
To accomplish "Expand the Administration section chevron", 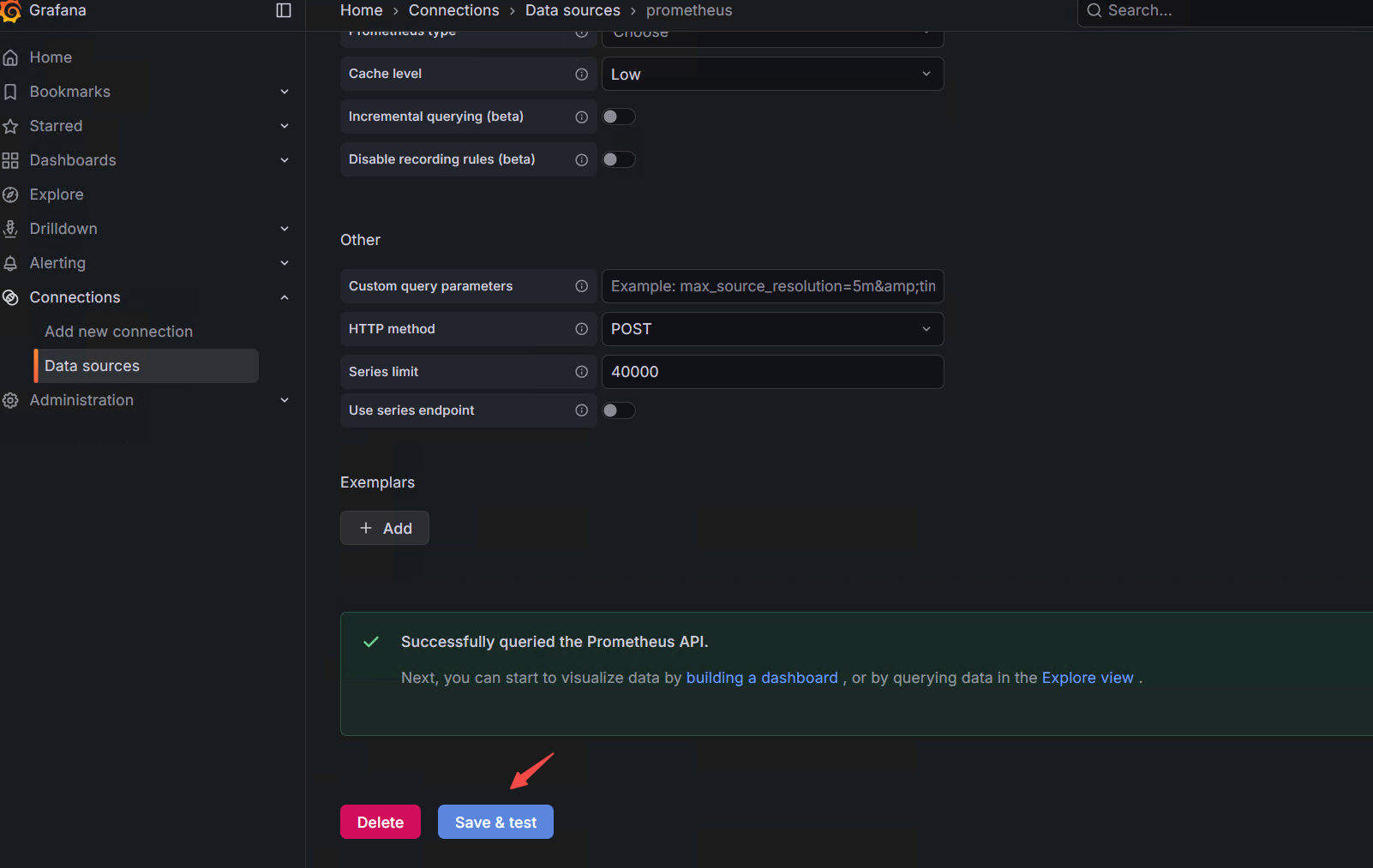I will pyautogui.click(x=285, y=400).
